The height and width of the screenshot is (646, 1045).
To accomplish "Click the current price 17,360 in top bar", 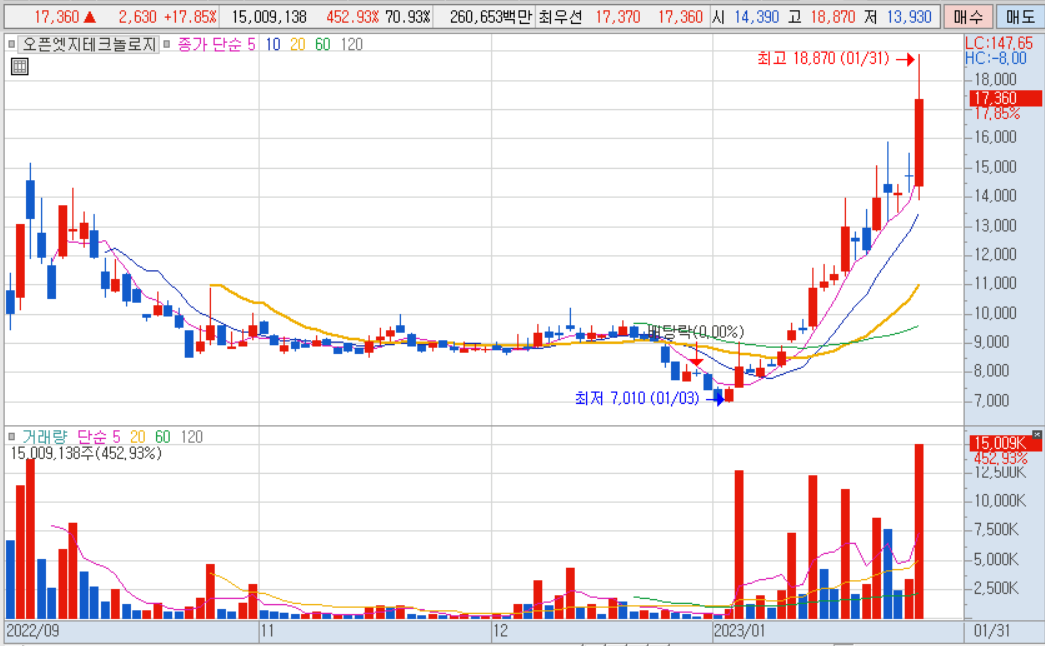I will pos(56,17).
